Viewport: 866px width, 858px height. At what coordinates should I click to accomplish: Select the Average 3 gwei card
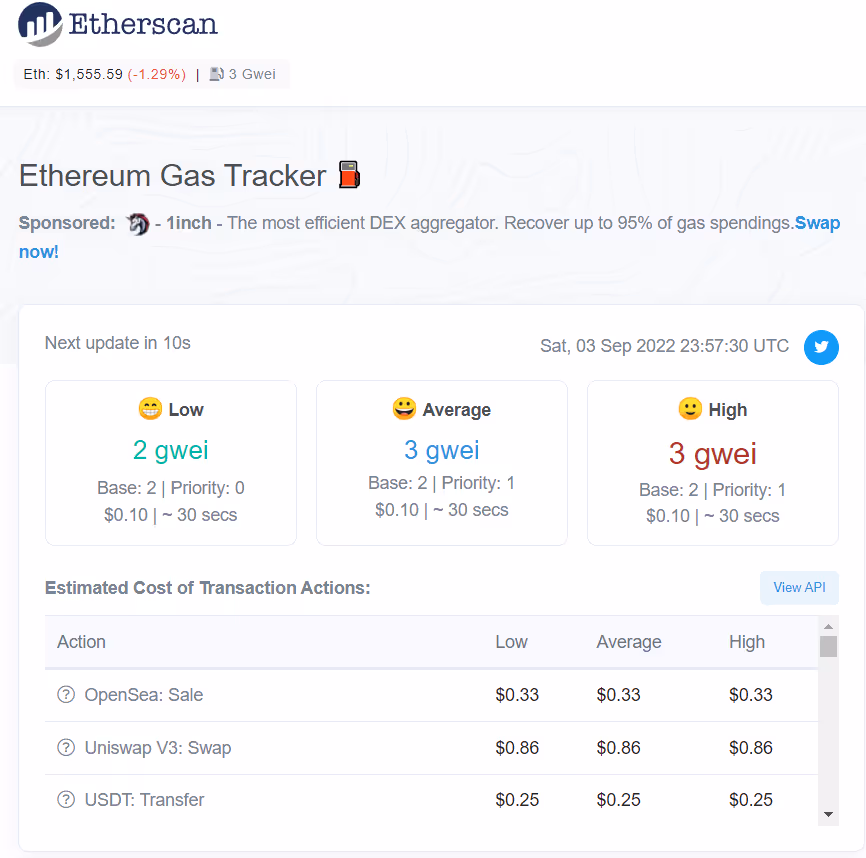click(x=442, y=463)
